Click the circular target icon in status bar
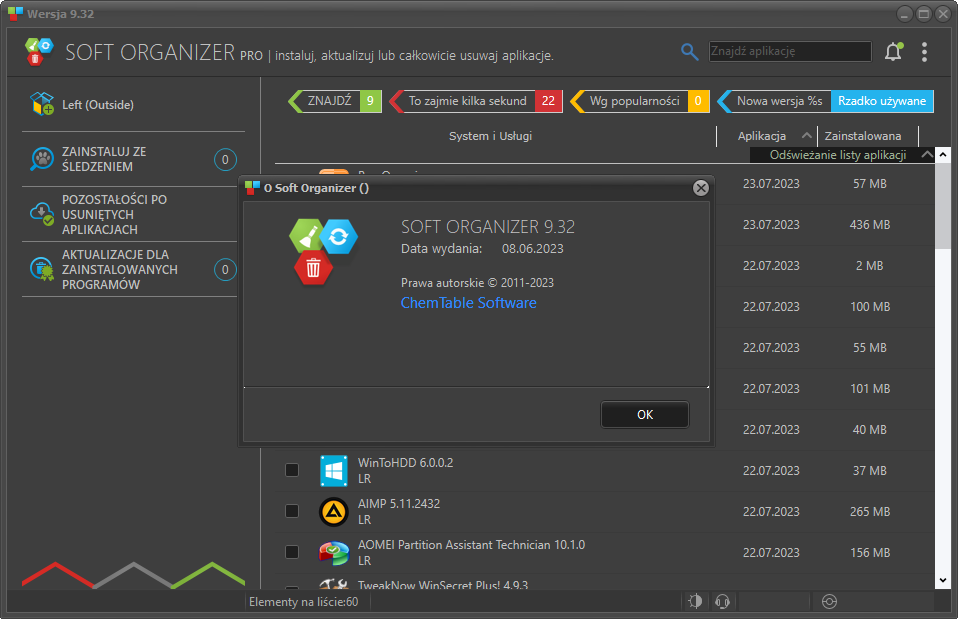958x619 pixels. [x=829, y=601]
